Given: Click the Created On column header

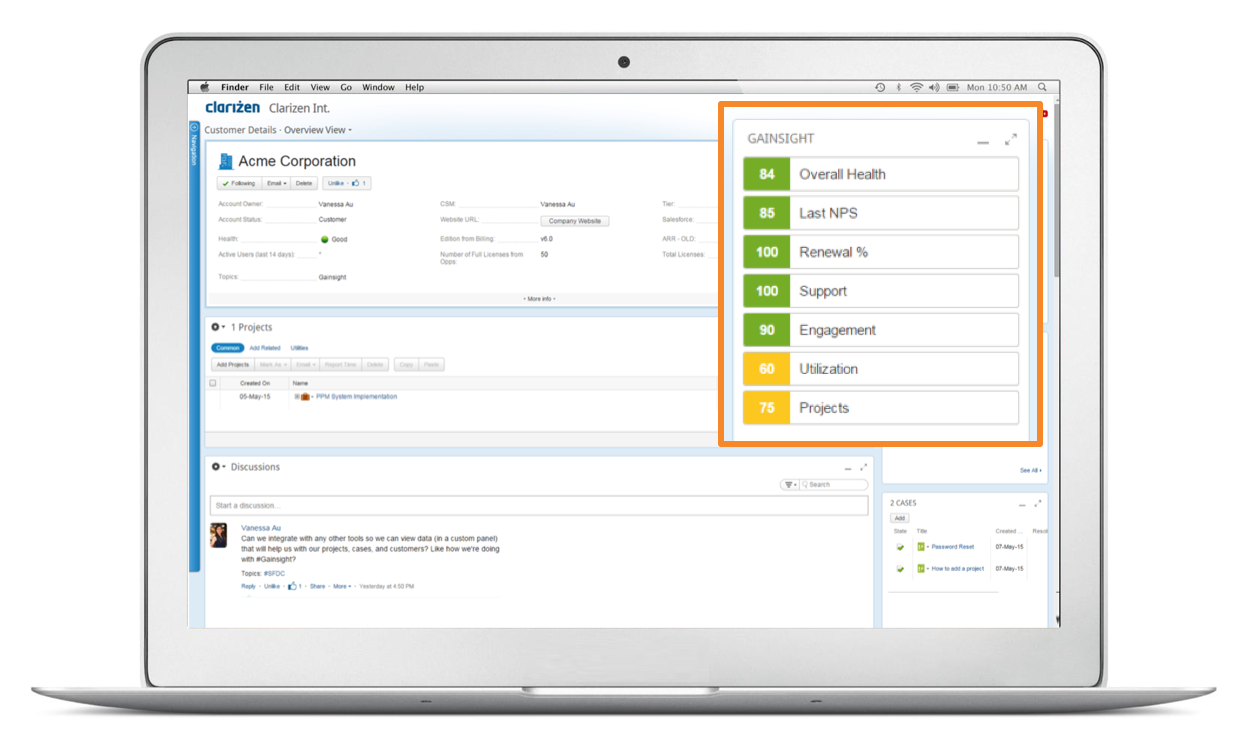Looking at the screenshot, I should point(255,383).
